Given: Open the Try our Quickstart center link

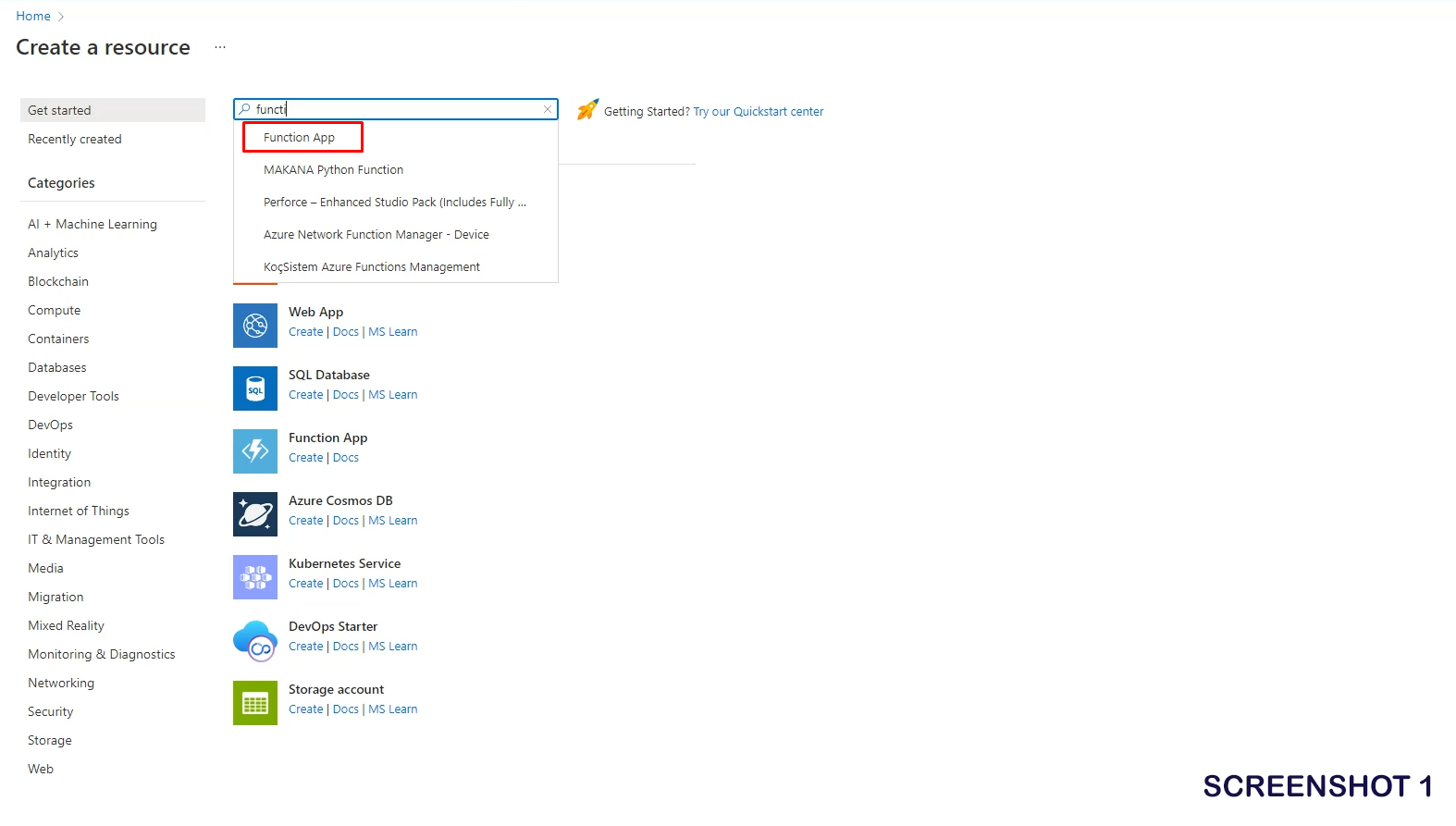Looking at the screenshot, I should click(758, 112).
